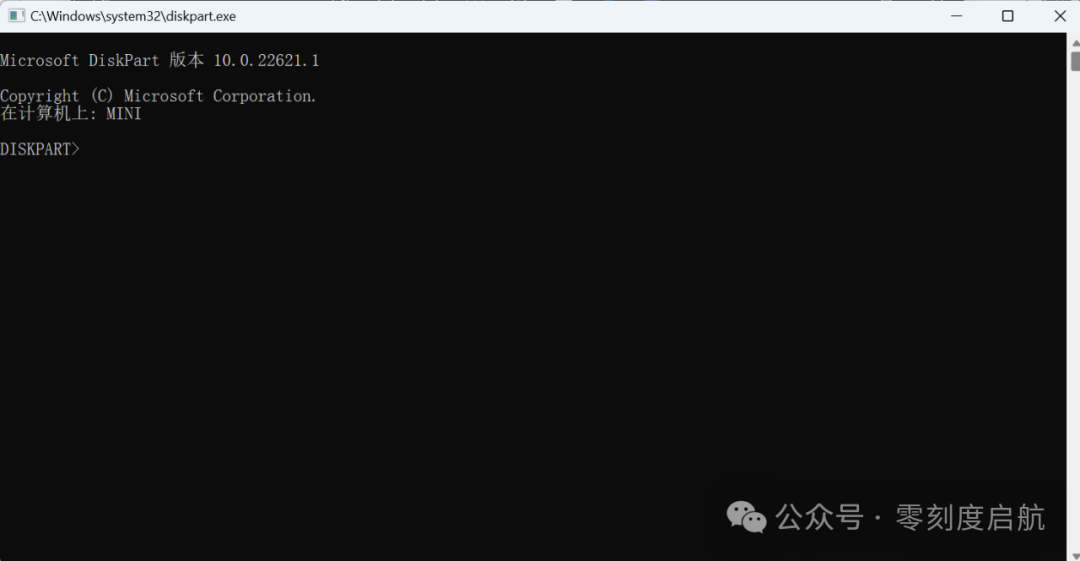This screenshot has width=1080, height=561.
Task: Click the empty vertical scrollbar track
Action: [1075, 310]
